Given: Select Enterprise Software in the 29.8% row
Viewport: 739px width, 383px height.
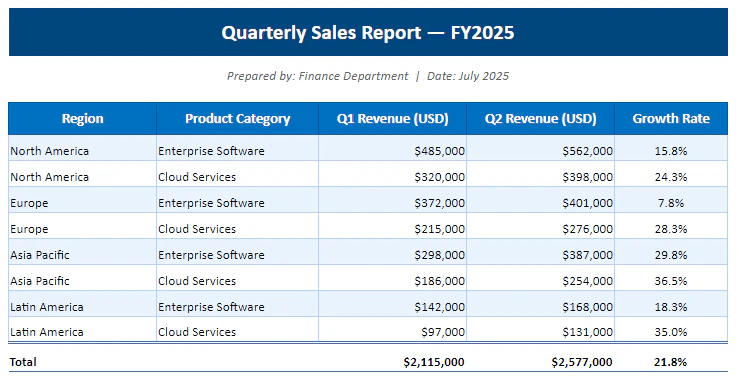Looking at the screenshot, I should pos(211,255).
